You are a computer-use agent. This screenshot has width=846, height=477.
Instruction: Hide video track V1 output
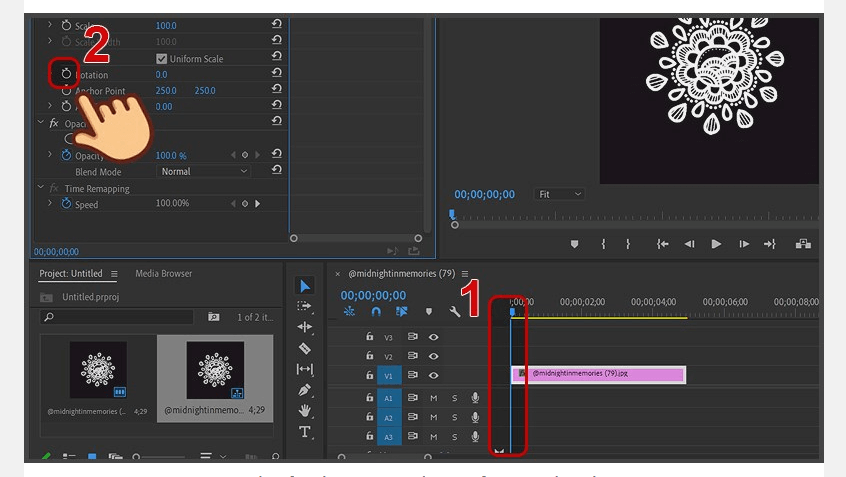433,376
